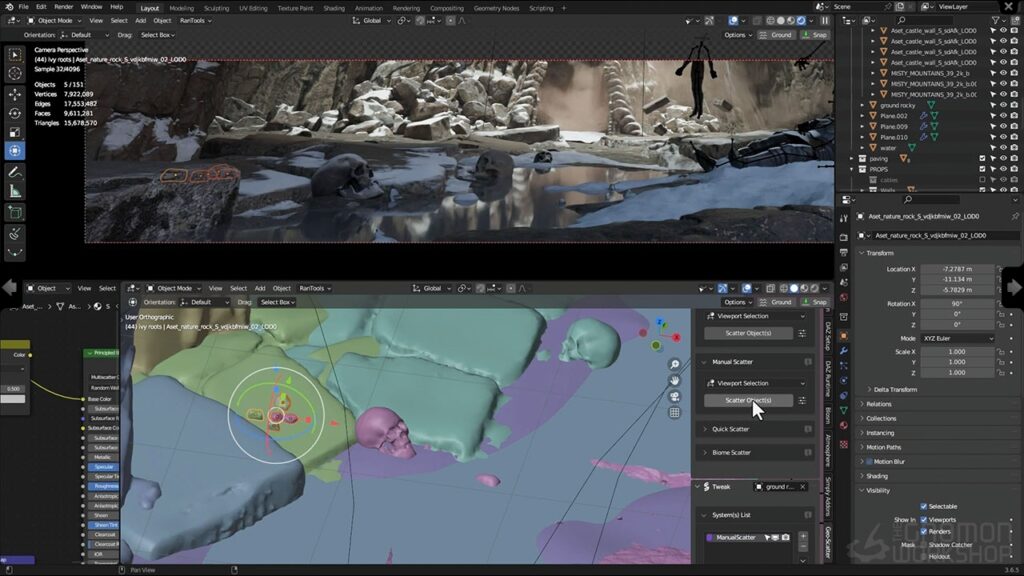Screen dimensions: 1024x576
Task: Hide ground rocky object in viewport
Action: pos(1004,105)
